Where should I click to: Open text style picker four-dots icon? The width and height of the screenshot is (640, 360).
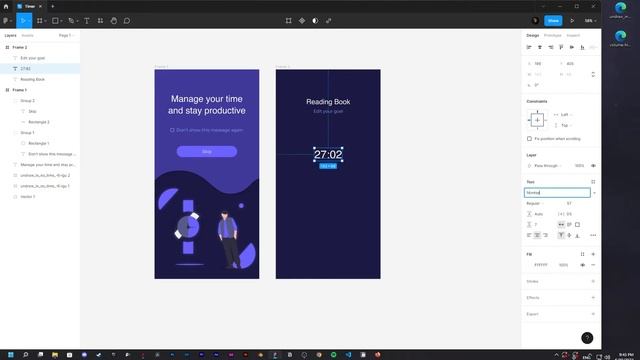pyautogui.click(x=593, y=182)
